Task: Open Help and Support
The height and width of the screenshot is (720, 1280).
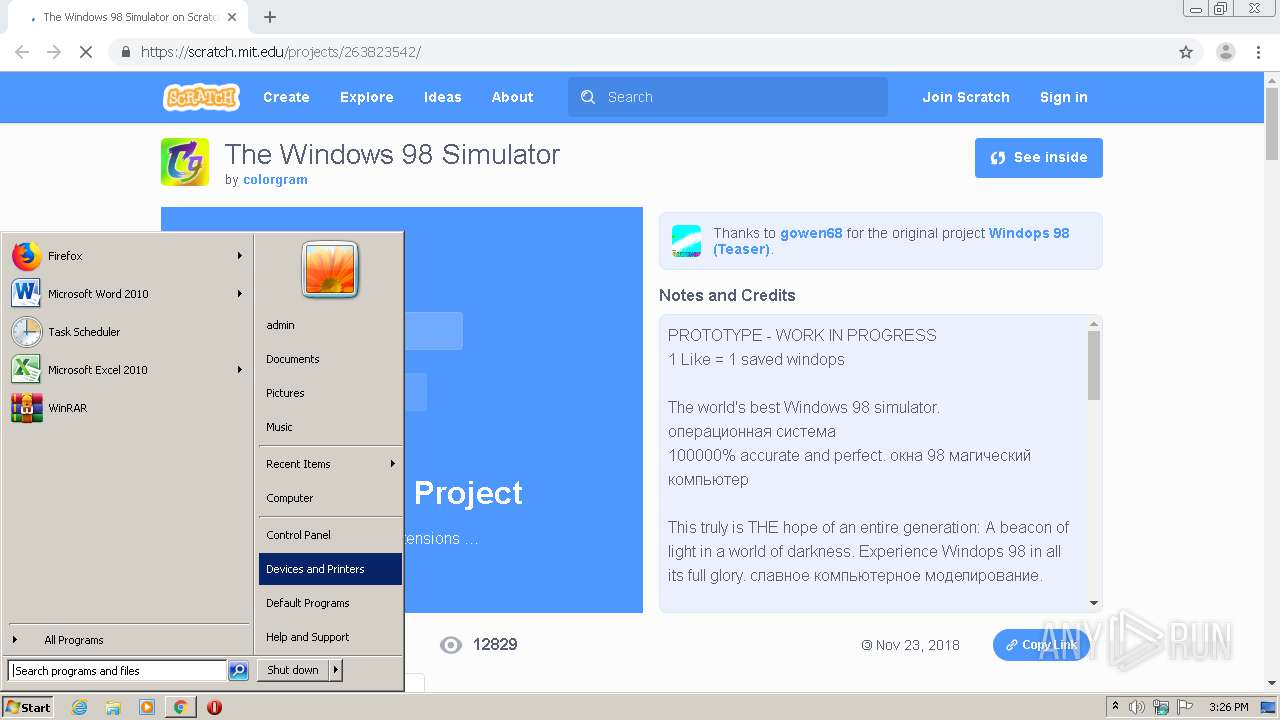Action: [x=330, y=637]
